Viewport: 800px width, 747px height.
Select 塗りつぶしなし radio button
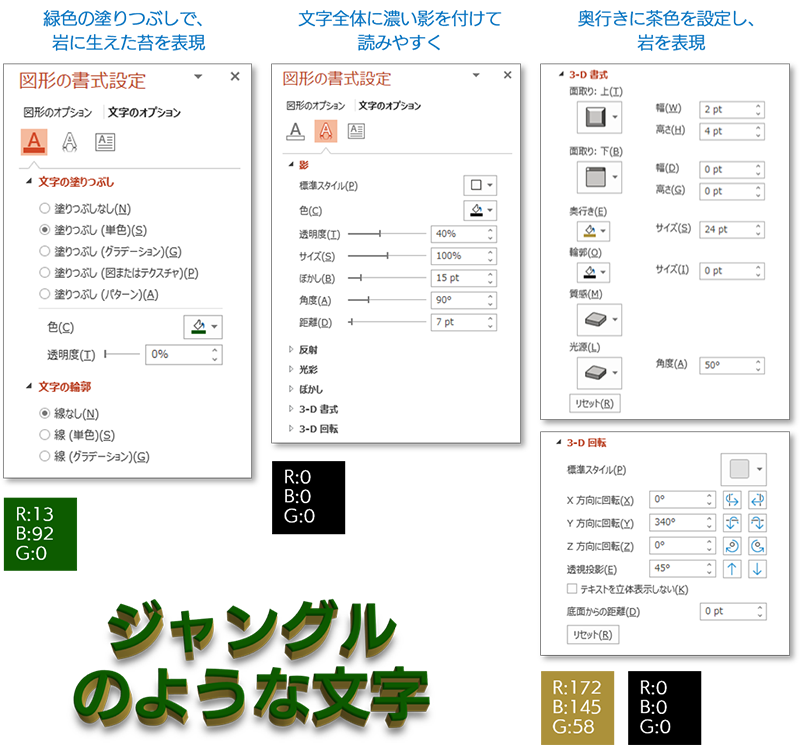pyautogui.click(x=44, y=209)
